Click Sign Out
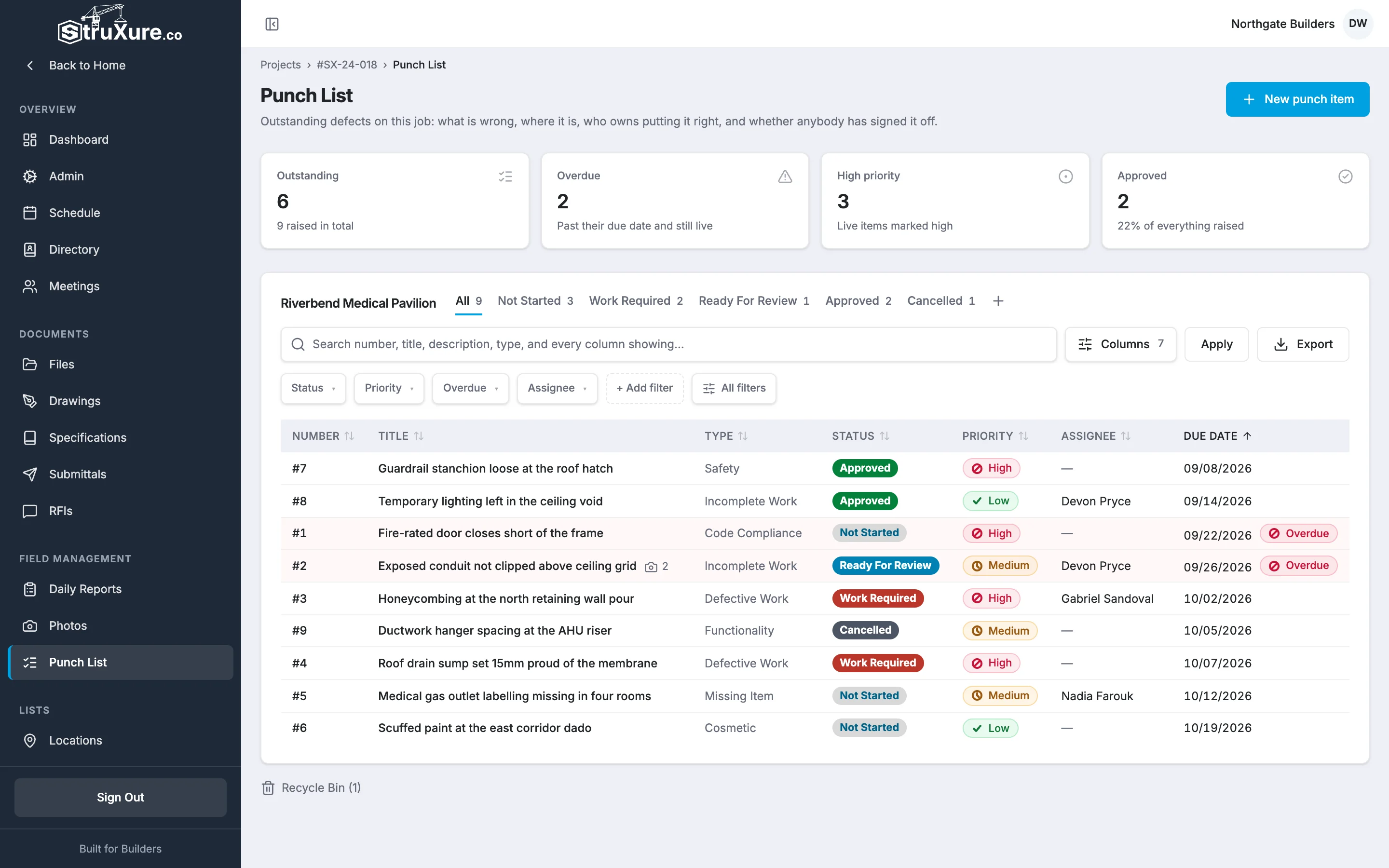This screenshot has height=868, width=1389. pyautogui.click(x=121, y=798)
